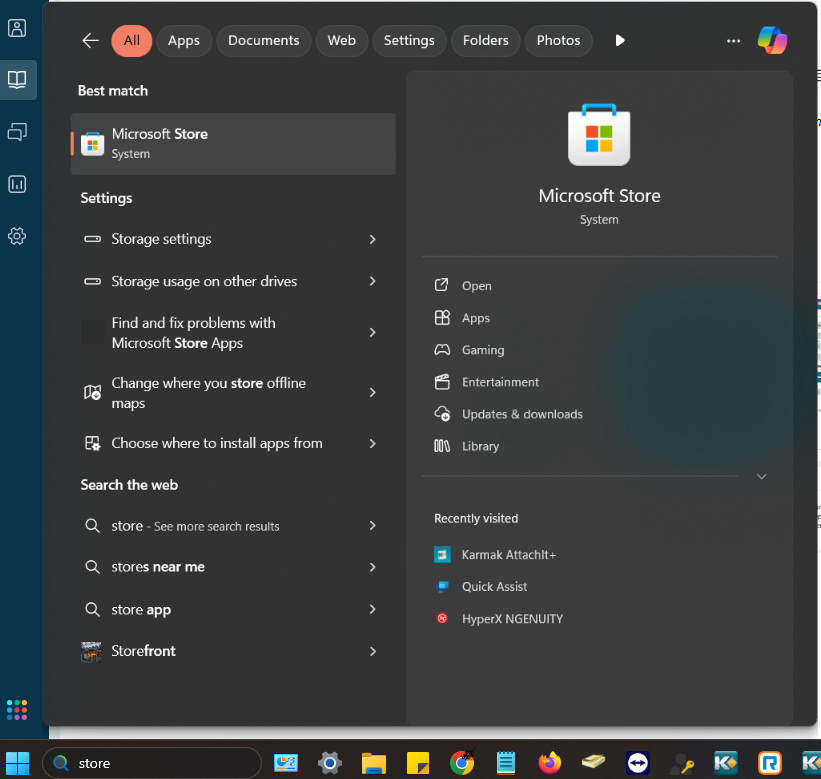The width and height of the screenshot is (821, 779).
Task: Open the Store's Apps section
Action: [x=475, y=318]
